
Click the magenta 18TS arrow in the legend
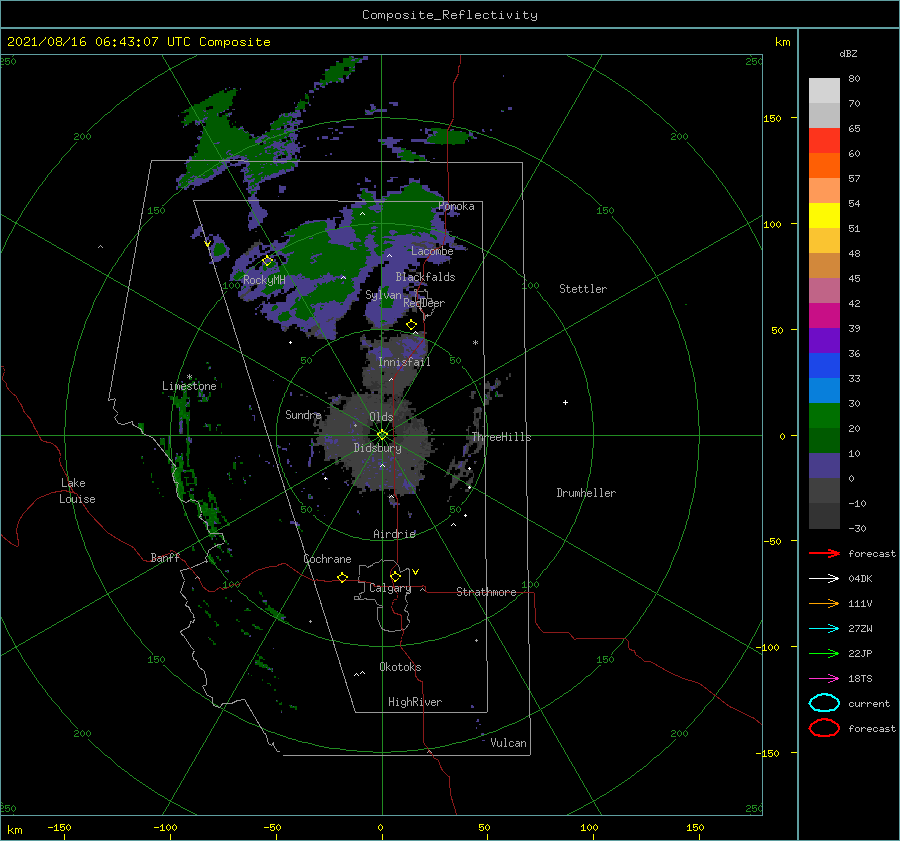(x=824, y=679)
